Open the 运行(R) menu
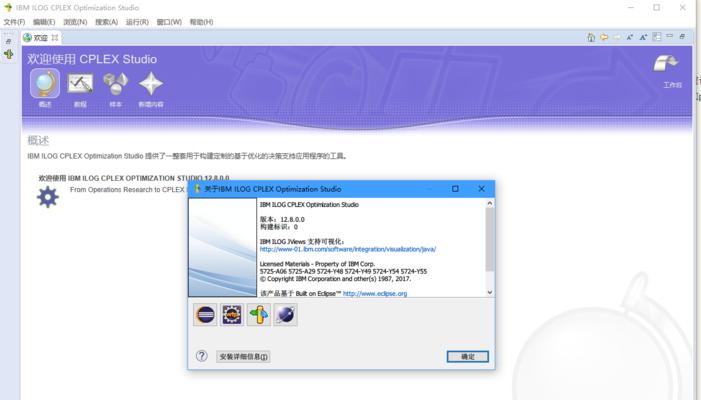This screenshot has width=701, height=400. click(x=137, y=22)
